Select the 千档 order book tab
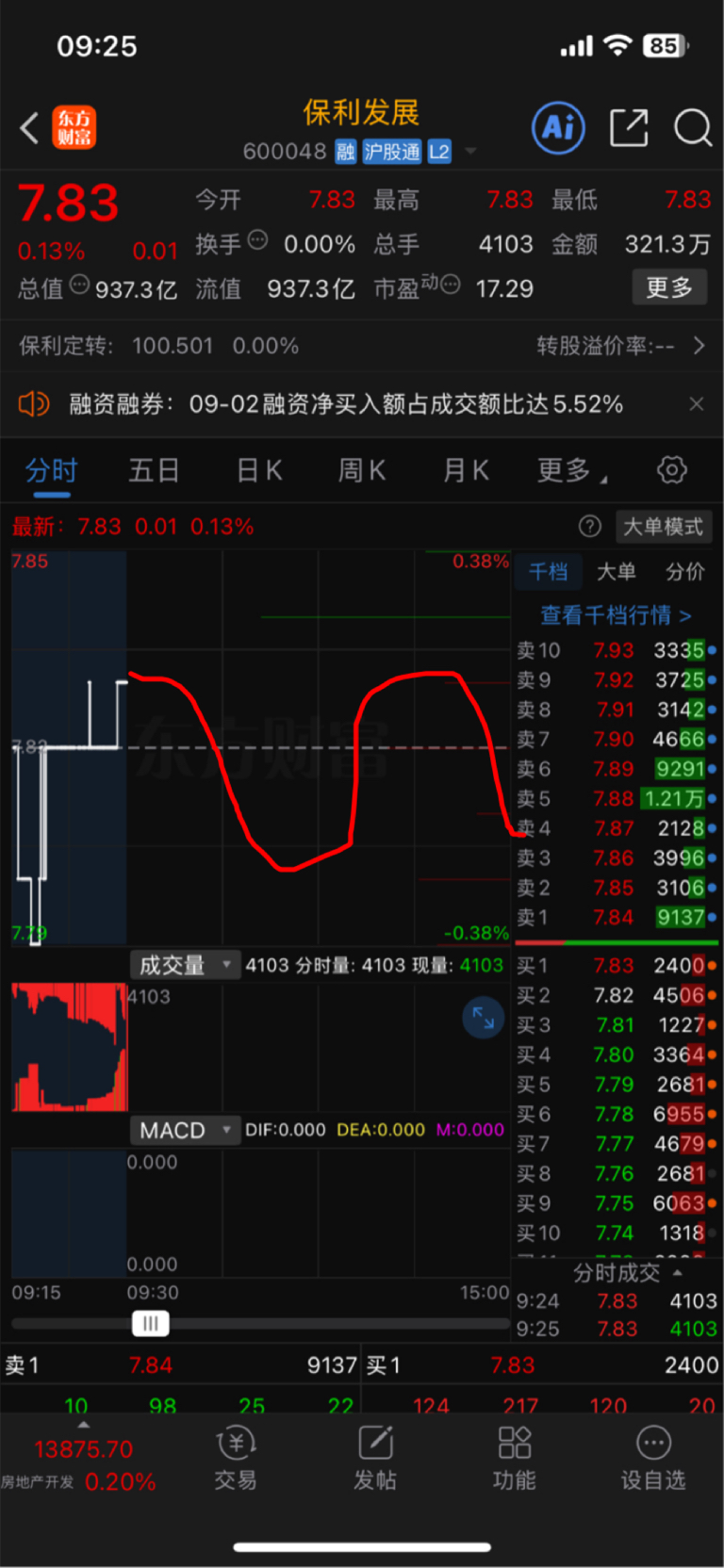724x1568 pixels. click(x=548, y=571)
